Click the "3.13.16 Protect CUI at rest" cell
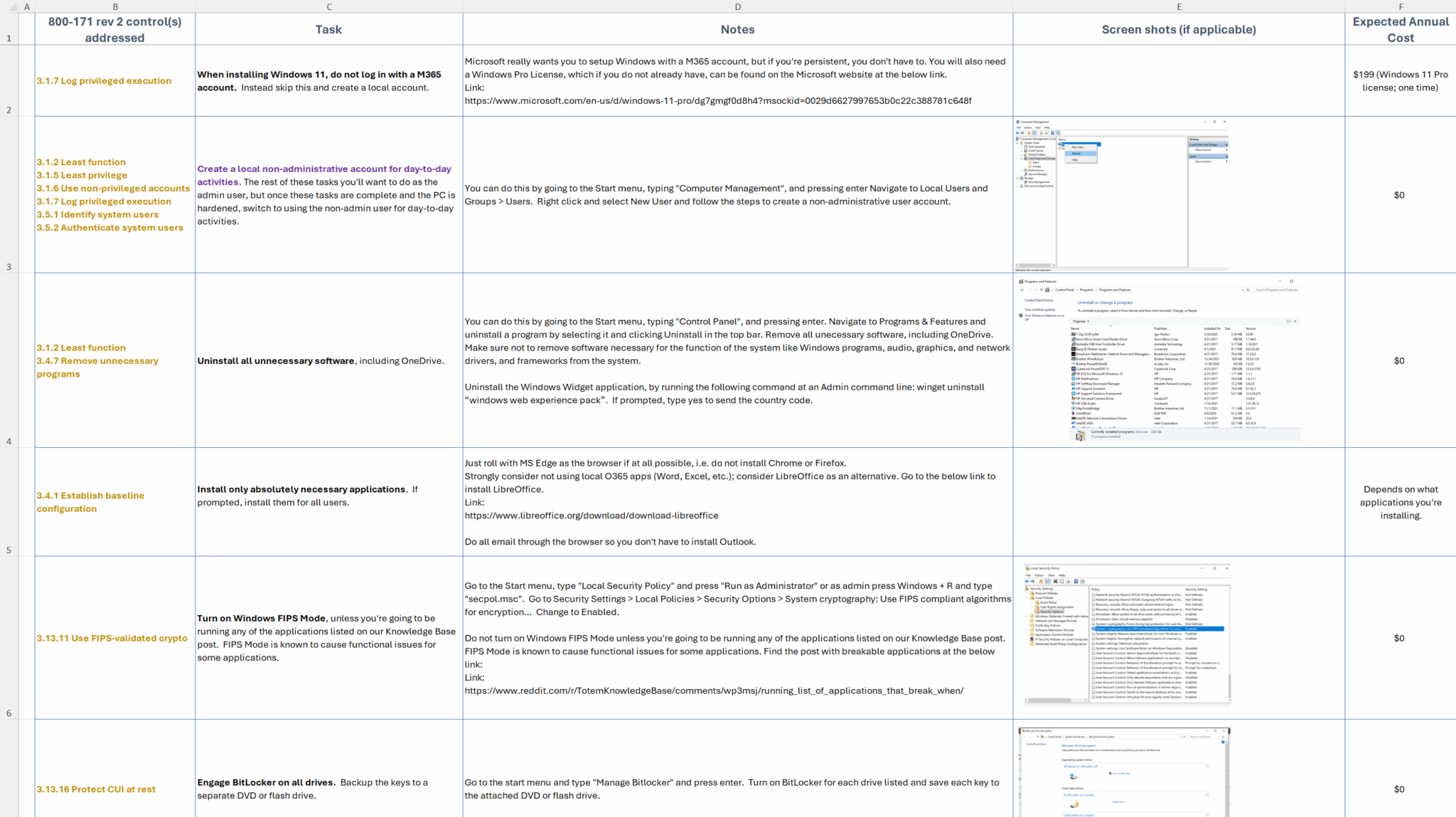1456x817 pixels. click(96, 789)
